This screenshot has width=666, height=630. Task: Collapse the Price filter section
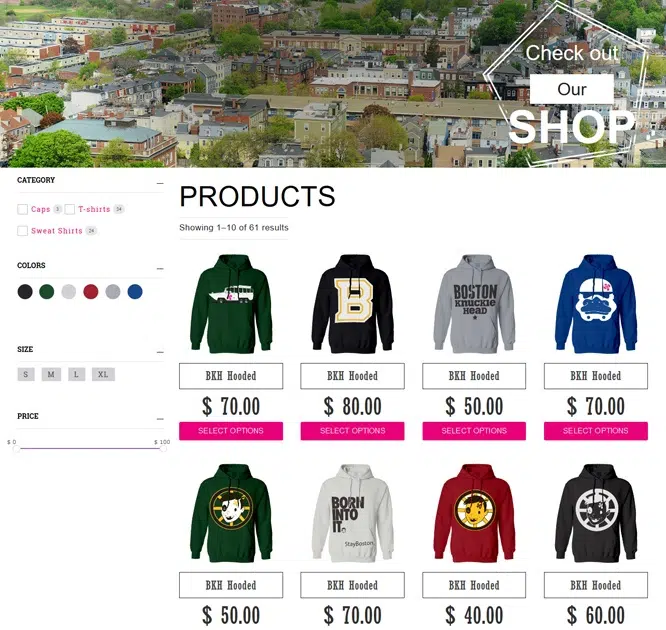click(x=160, y=419)
